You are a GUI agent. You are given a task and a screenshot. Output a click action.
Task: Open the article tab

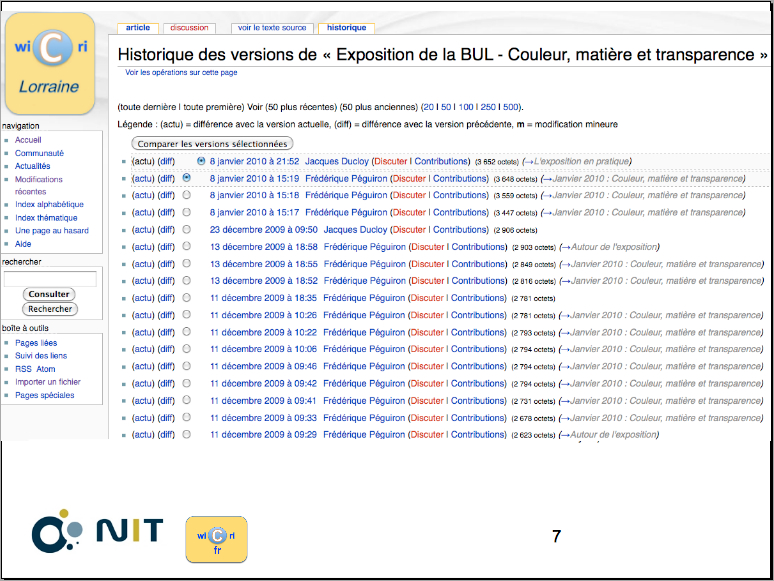pos(138,28)
